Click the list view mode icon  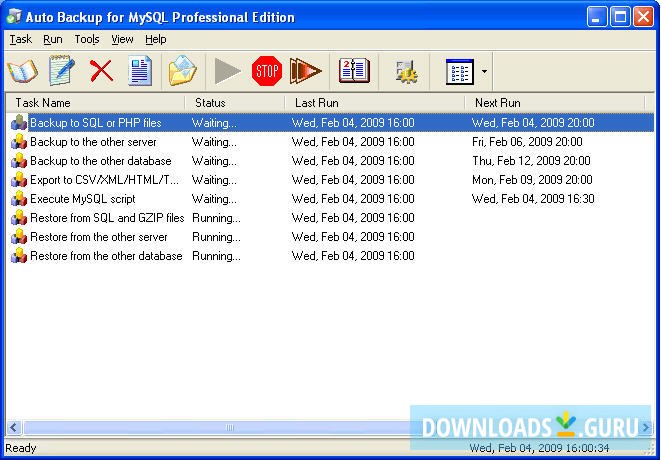pyautogui.click(x=460, y=72)
